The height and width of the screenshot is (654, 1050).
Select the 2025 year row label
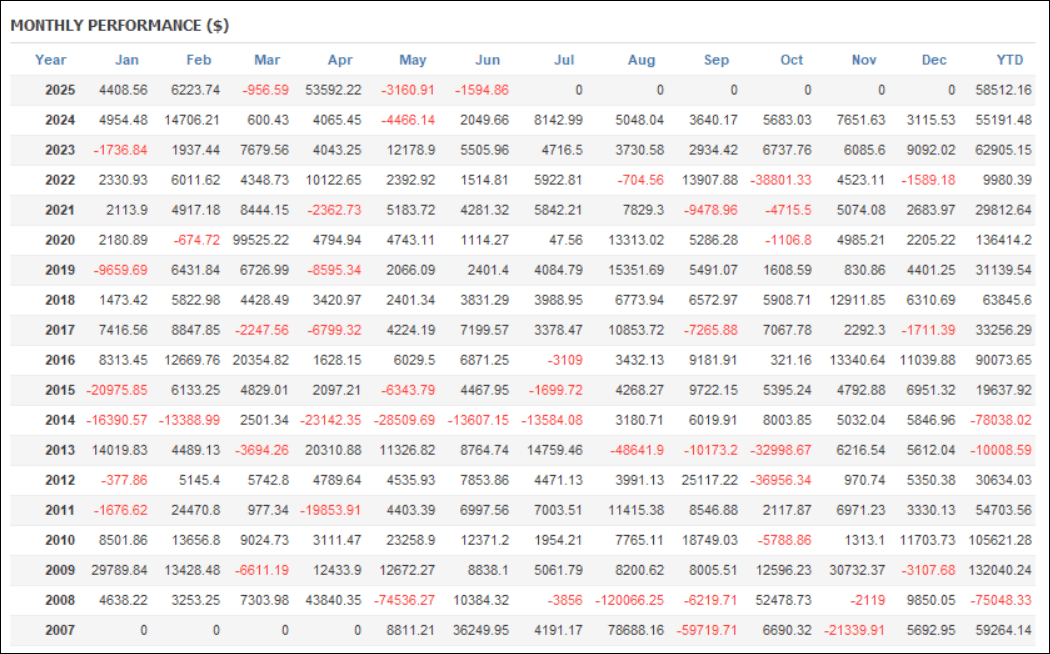coord(60,90)
